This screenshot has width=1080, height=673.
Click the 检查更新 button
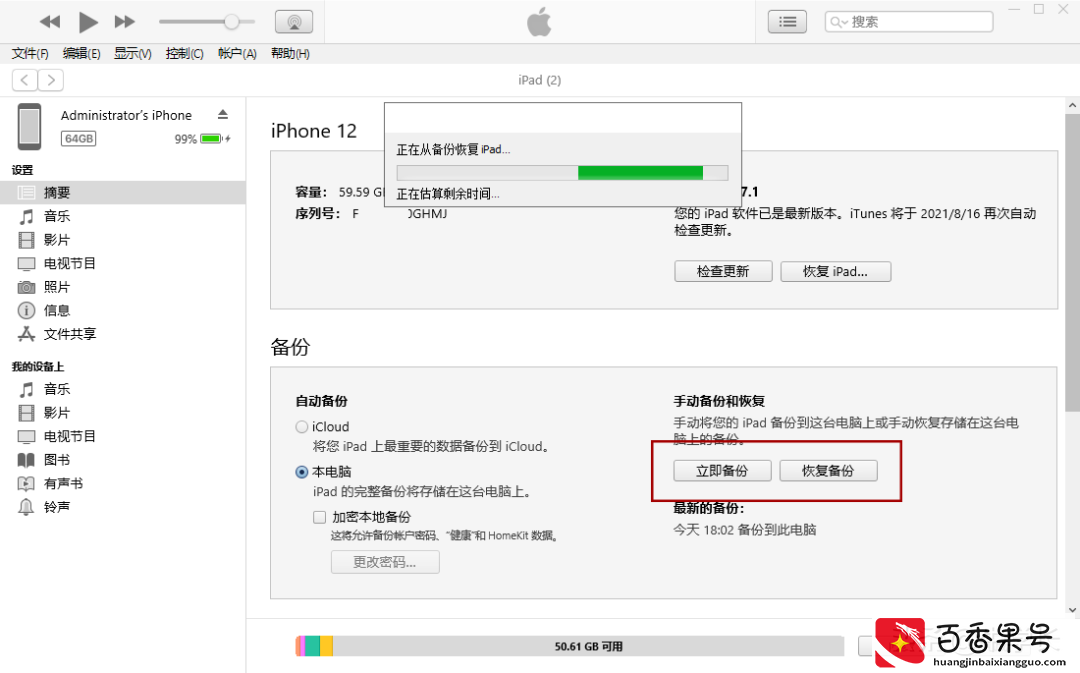(x=723, y=271)
